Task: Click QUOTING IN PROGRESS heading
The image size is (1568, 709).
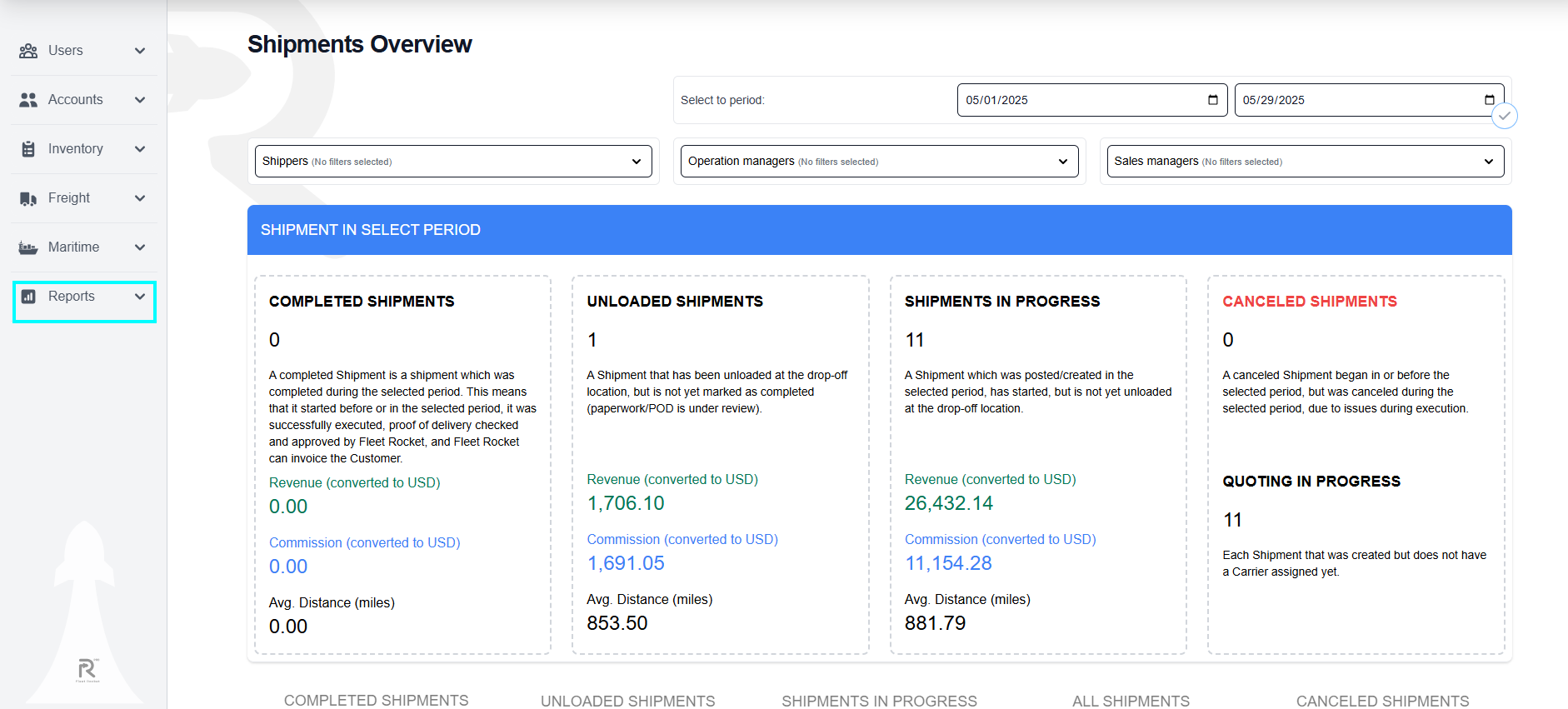Action: pos(1311,482)
